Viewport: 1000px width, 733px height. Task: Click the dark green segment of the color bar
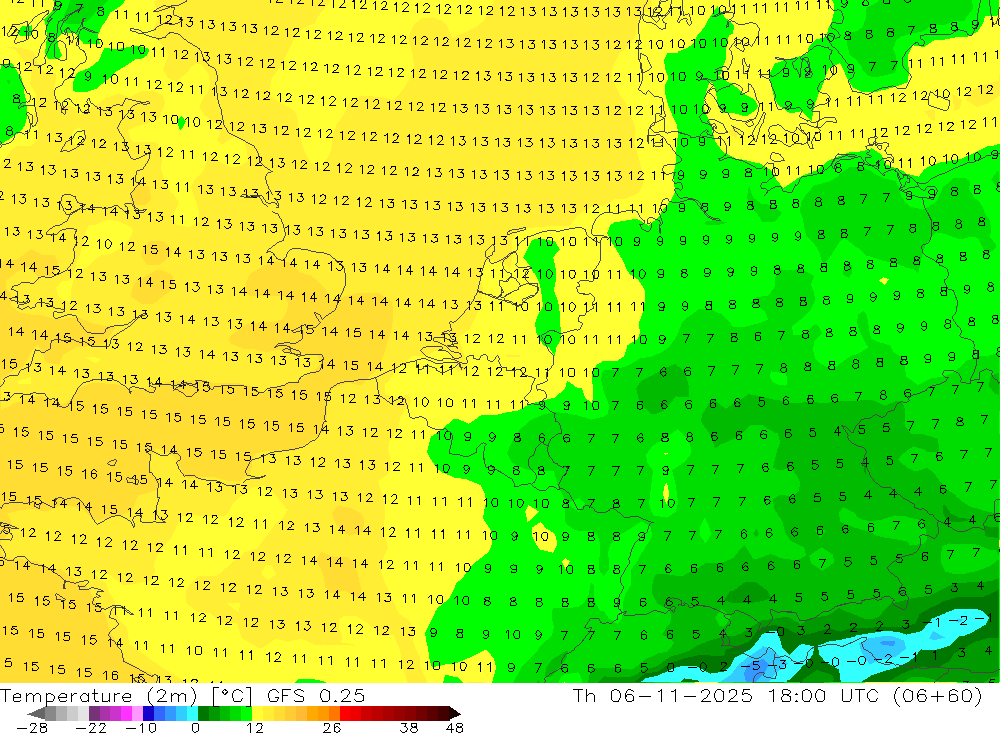point(203,713)
